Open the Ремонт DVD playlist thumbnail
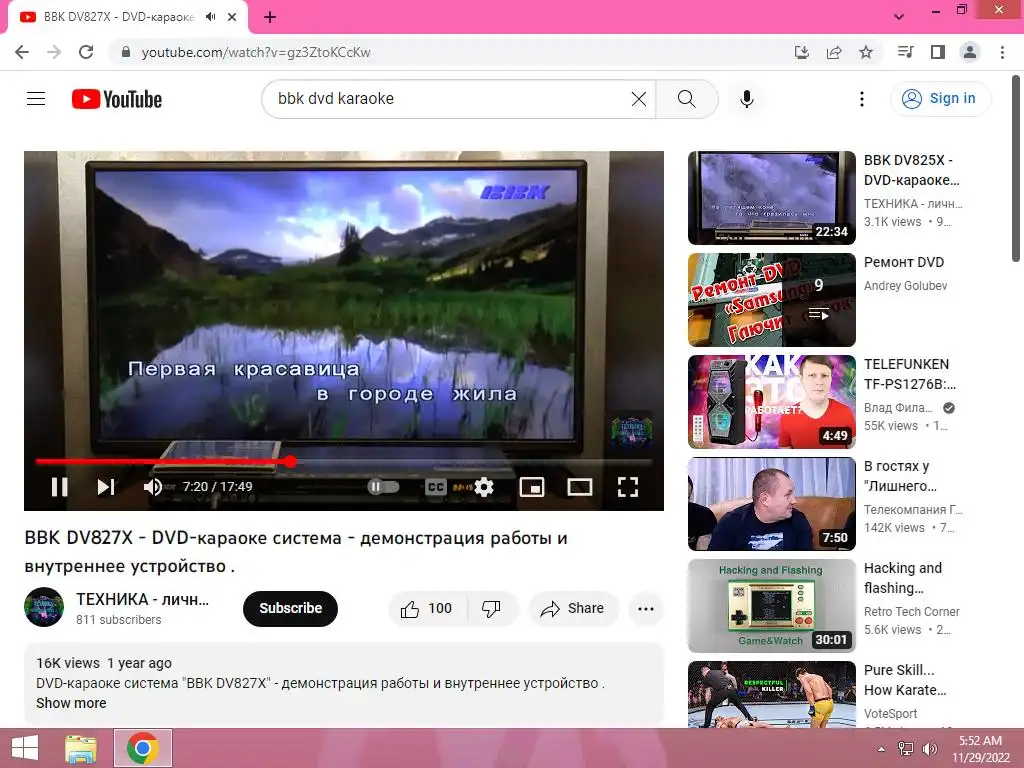 771,300
